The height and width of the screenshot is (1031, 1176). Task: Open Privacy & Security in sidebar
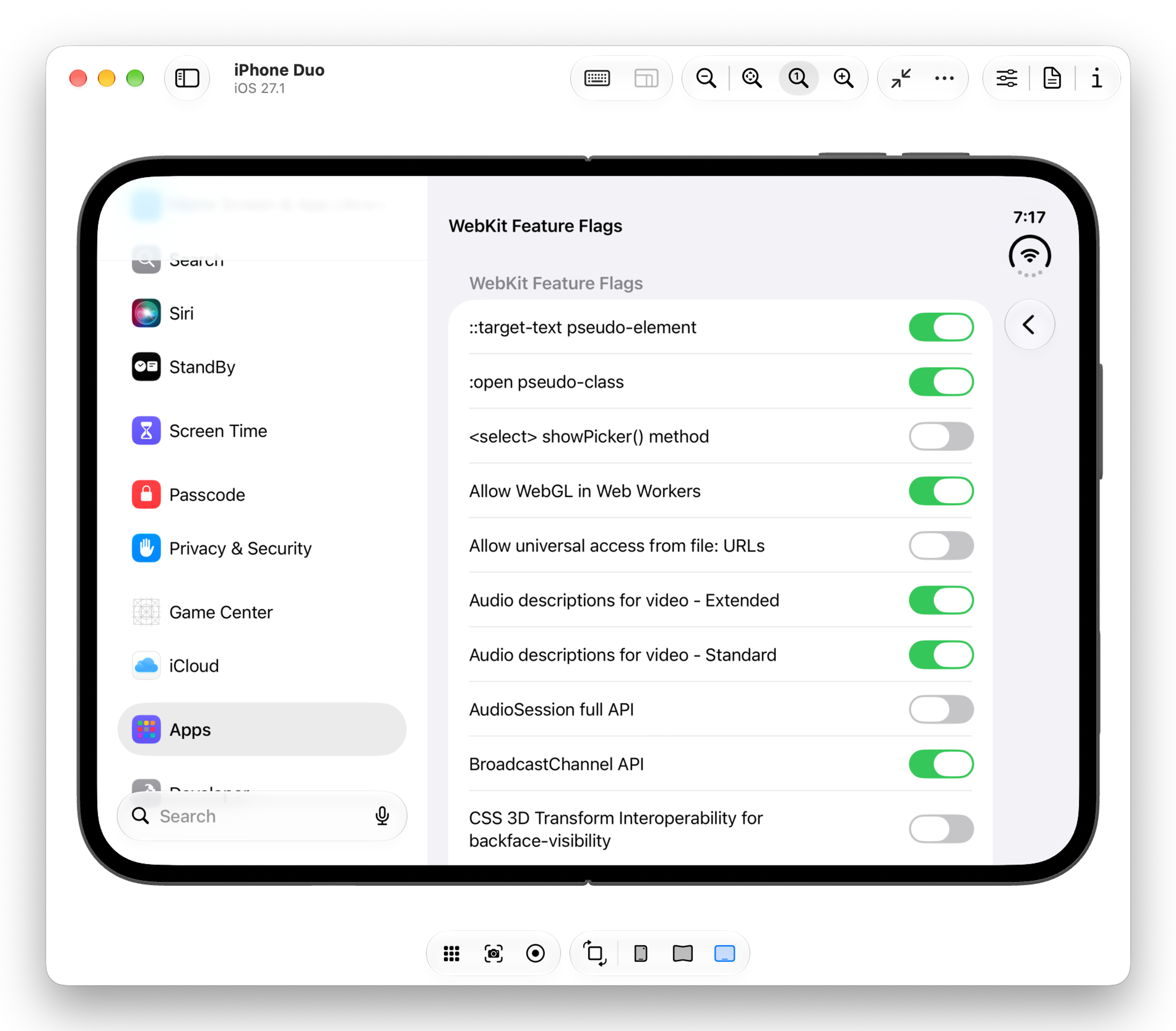[262, 548]
